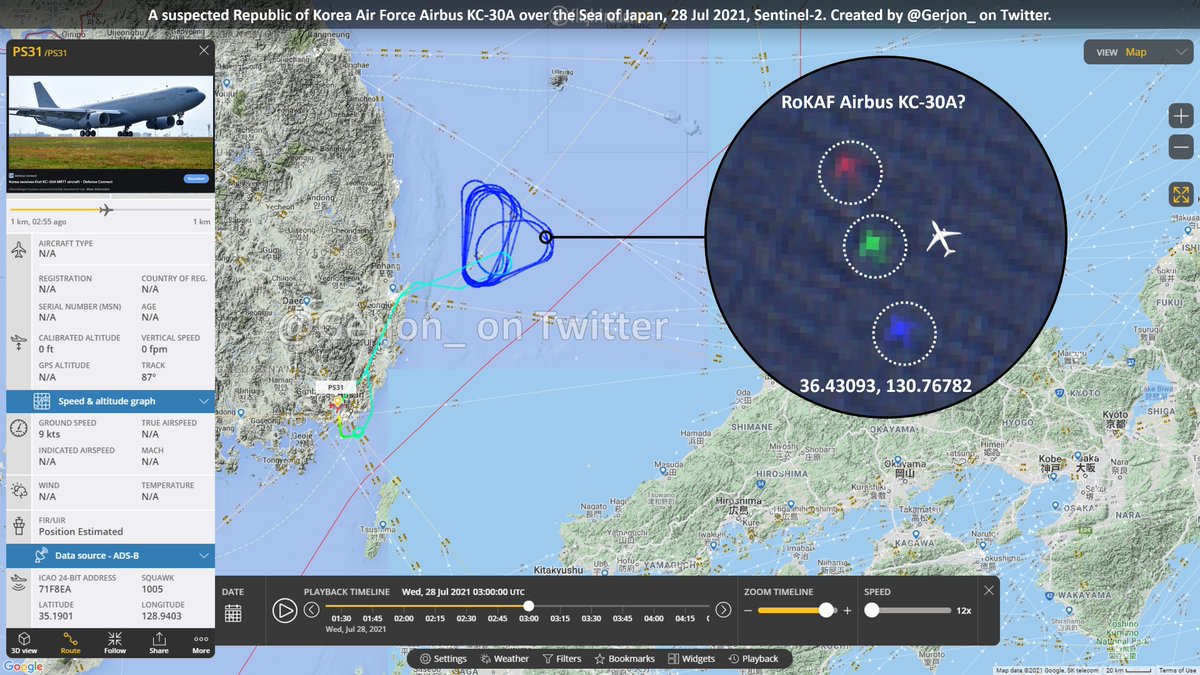Click the longitude value 128.9403
The width and height of the screenshot is (1200, 675).
click(161, 617)
